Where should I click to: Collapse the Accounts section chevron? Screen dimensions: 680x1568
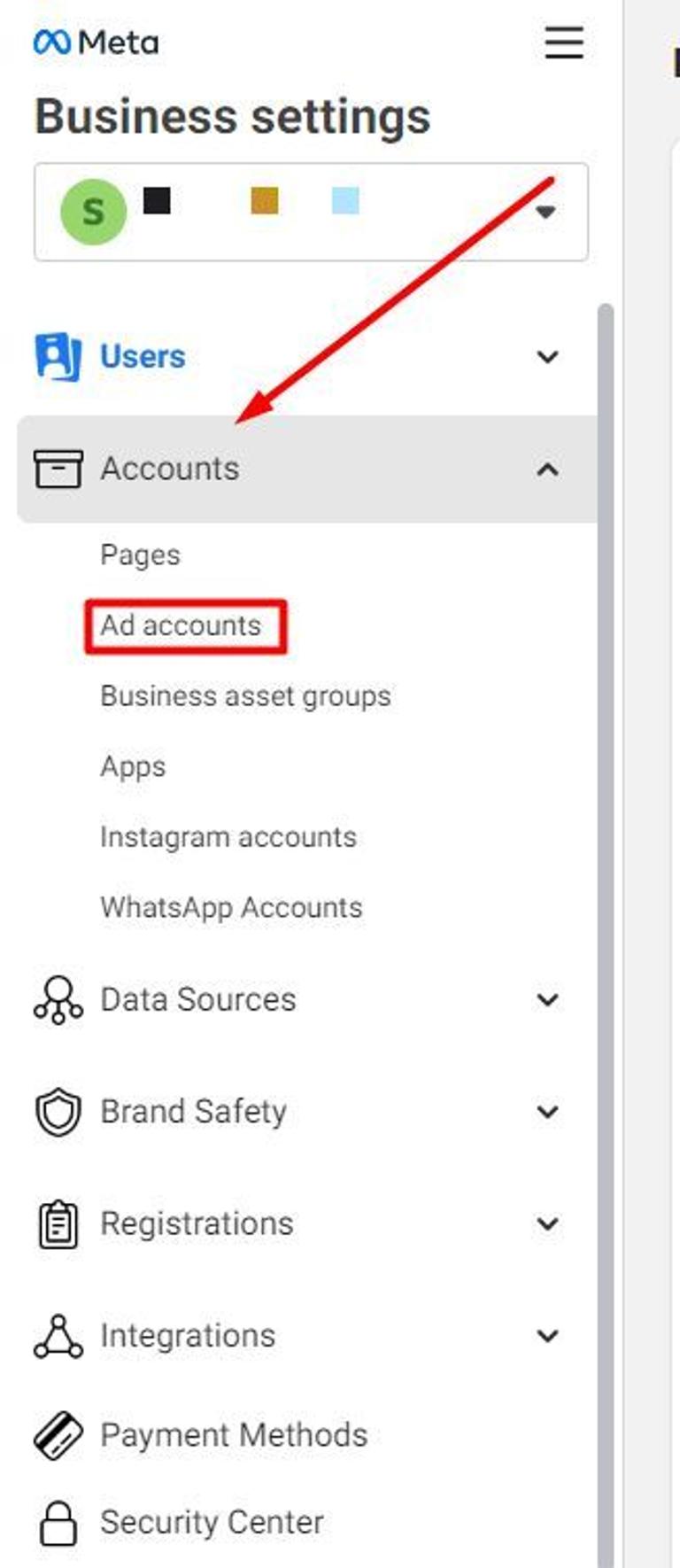(x=548, y=469)
